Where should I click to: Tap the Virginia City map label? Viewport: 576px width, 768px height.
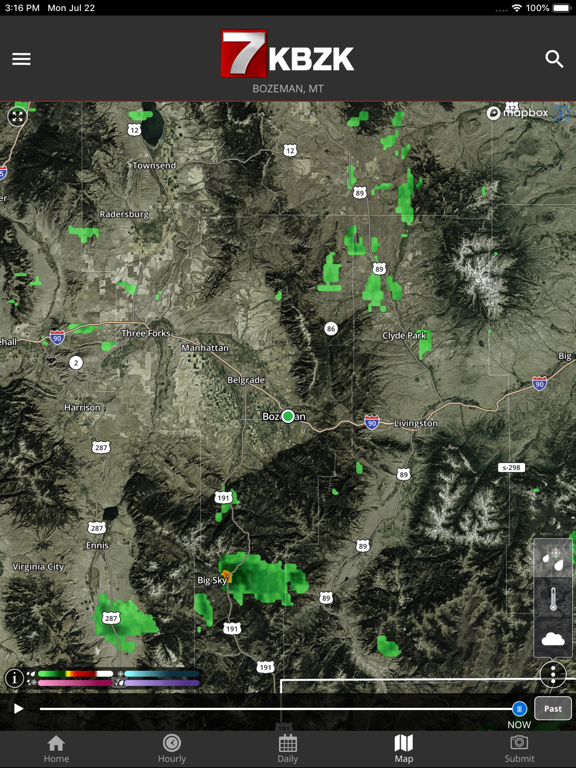38,567
